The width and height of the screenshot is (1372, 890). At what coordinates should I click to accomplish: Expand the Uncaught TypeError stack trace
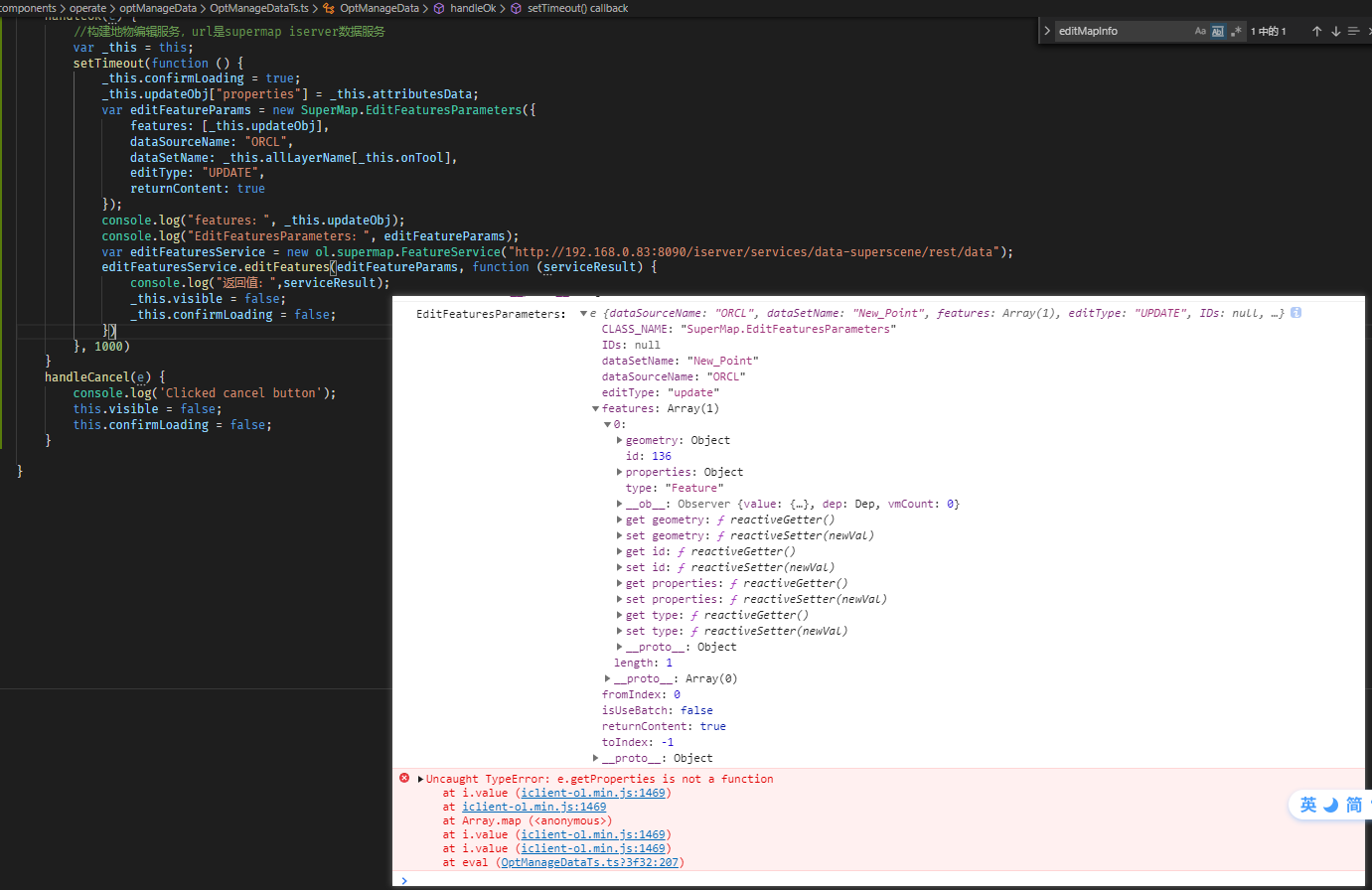click(420, 780)
